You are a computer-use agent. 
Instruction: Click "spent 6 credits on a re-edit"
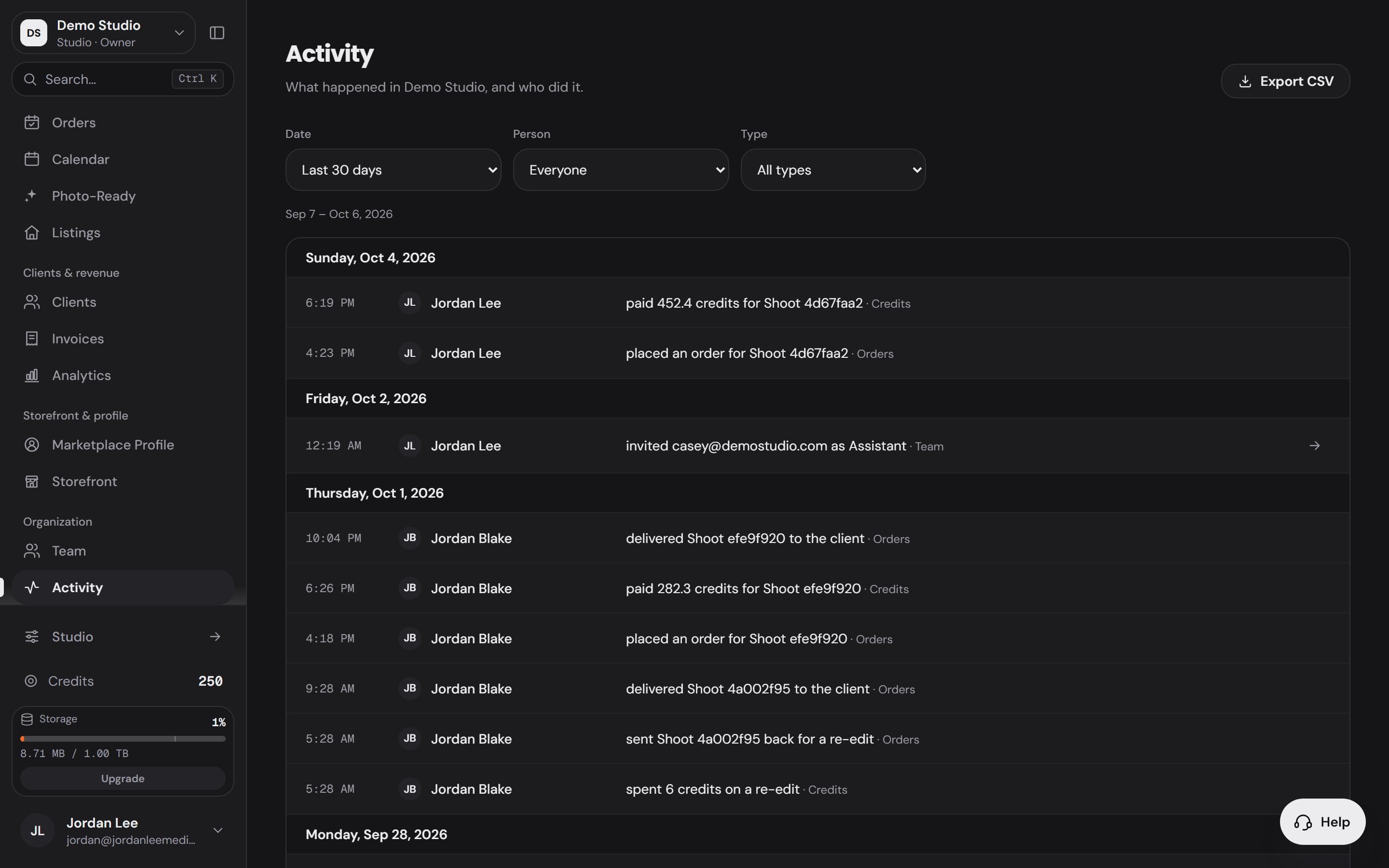coord(712,789)
